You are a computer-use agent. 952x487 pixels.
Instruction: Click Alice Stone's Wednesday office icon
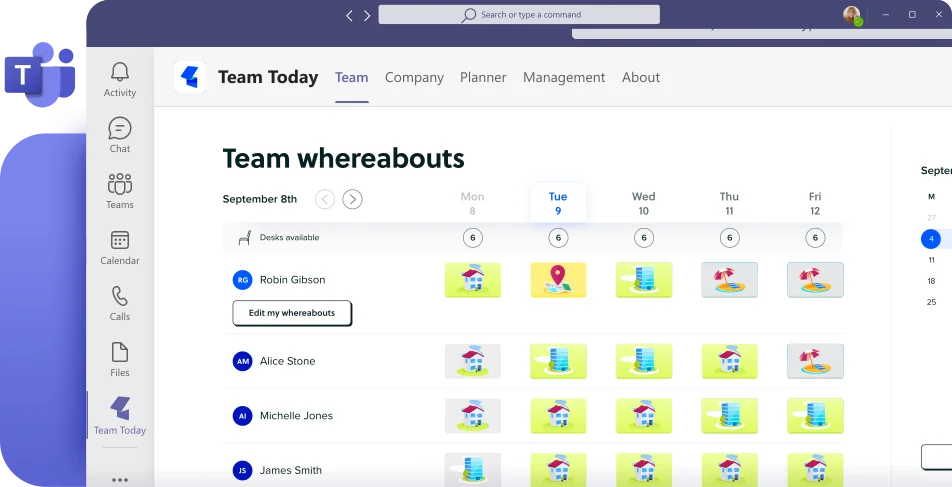click(644, 361)
